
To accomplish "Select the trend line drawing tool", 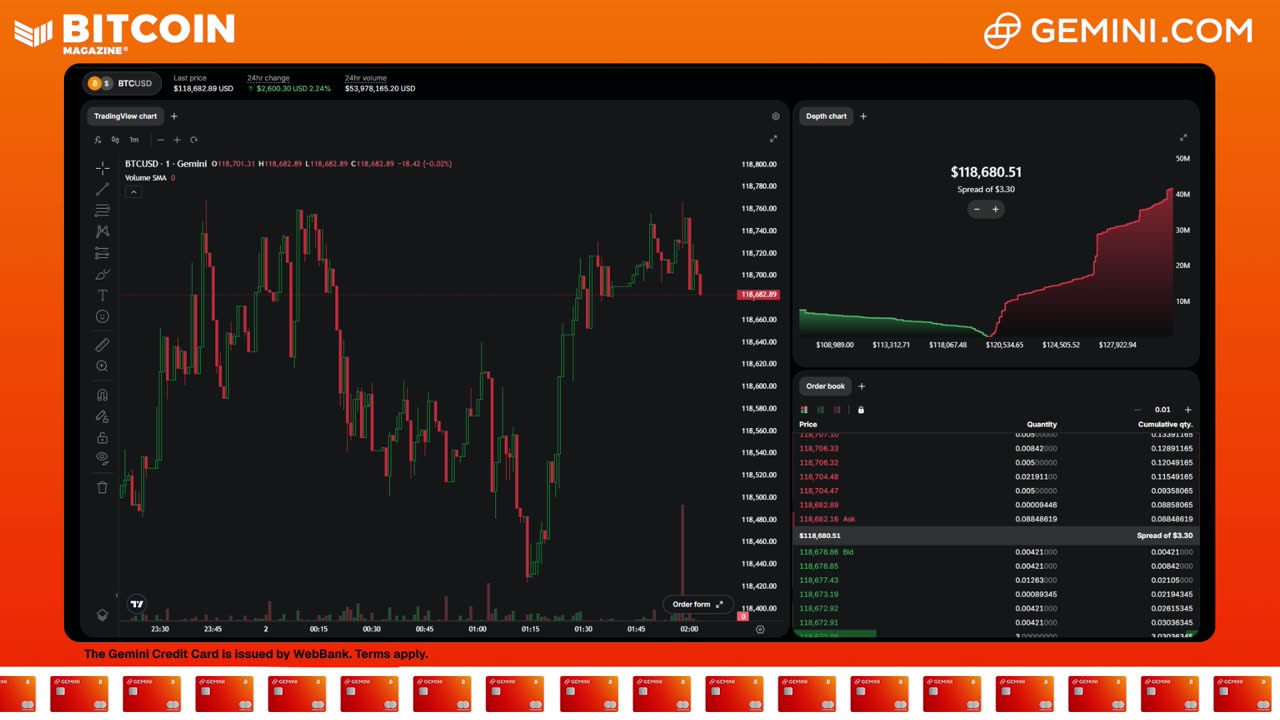I will click(102, 188).
